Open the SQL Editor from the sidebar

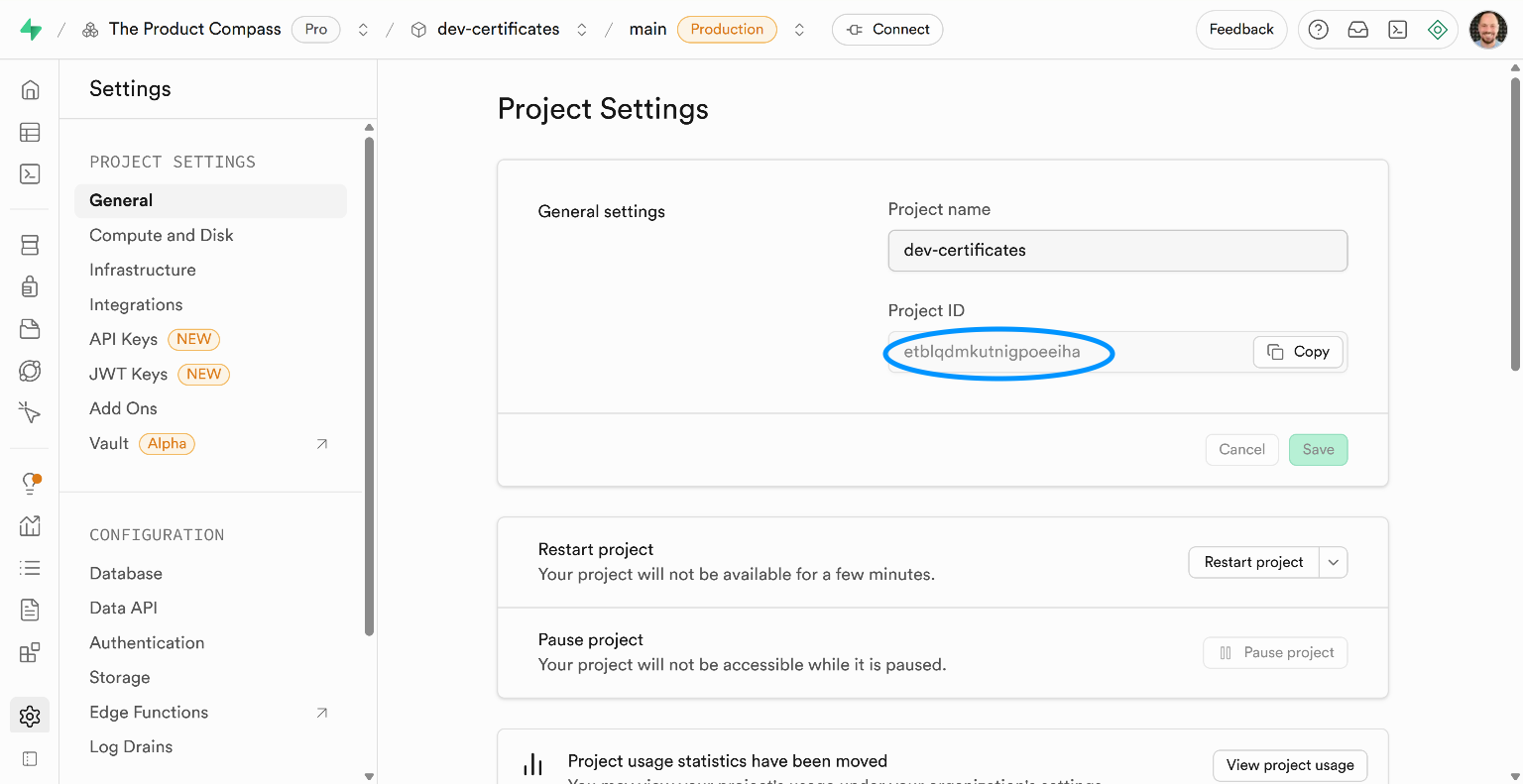pyautogui.click(x=30, y=172)
